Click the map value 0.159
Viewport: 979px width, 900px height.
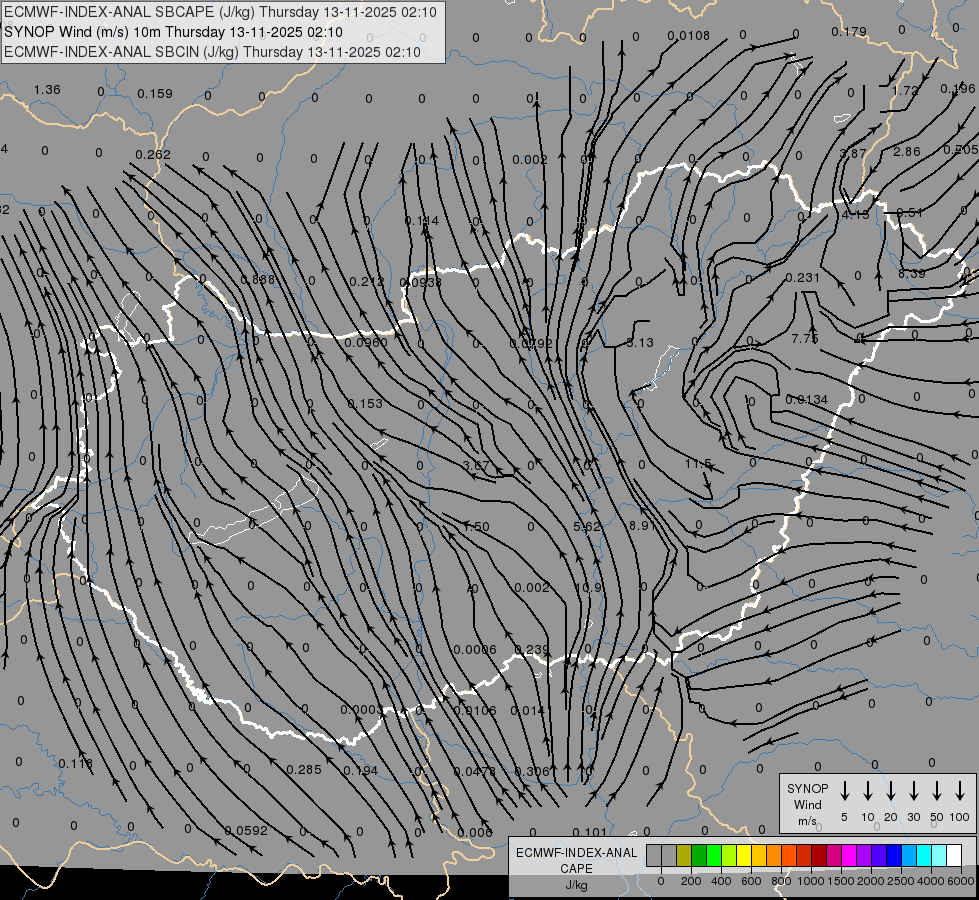click(x=154, y=94)
